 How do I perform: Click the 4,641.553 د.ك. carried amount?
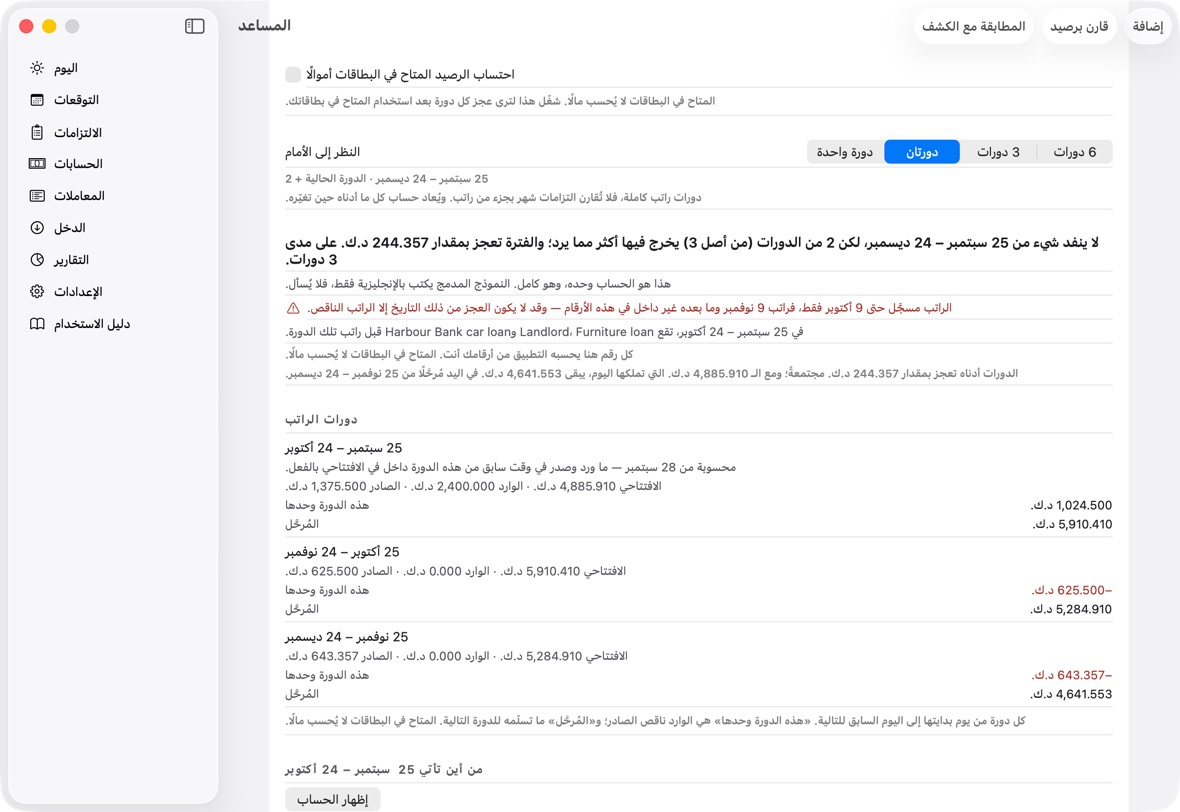click(x=1071, y=695)
